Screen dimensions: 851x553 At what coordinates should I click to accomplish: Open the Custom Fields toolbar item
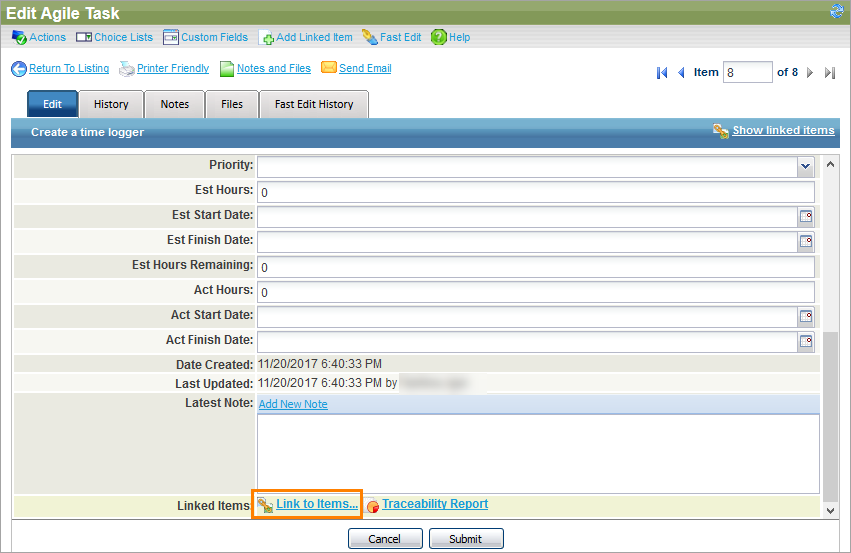tap(171, 37)
